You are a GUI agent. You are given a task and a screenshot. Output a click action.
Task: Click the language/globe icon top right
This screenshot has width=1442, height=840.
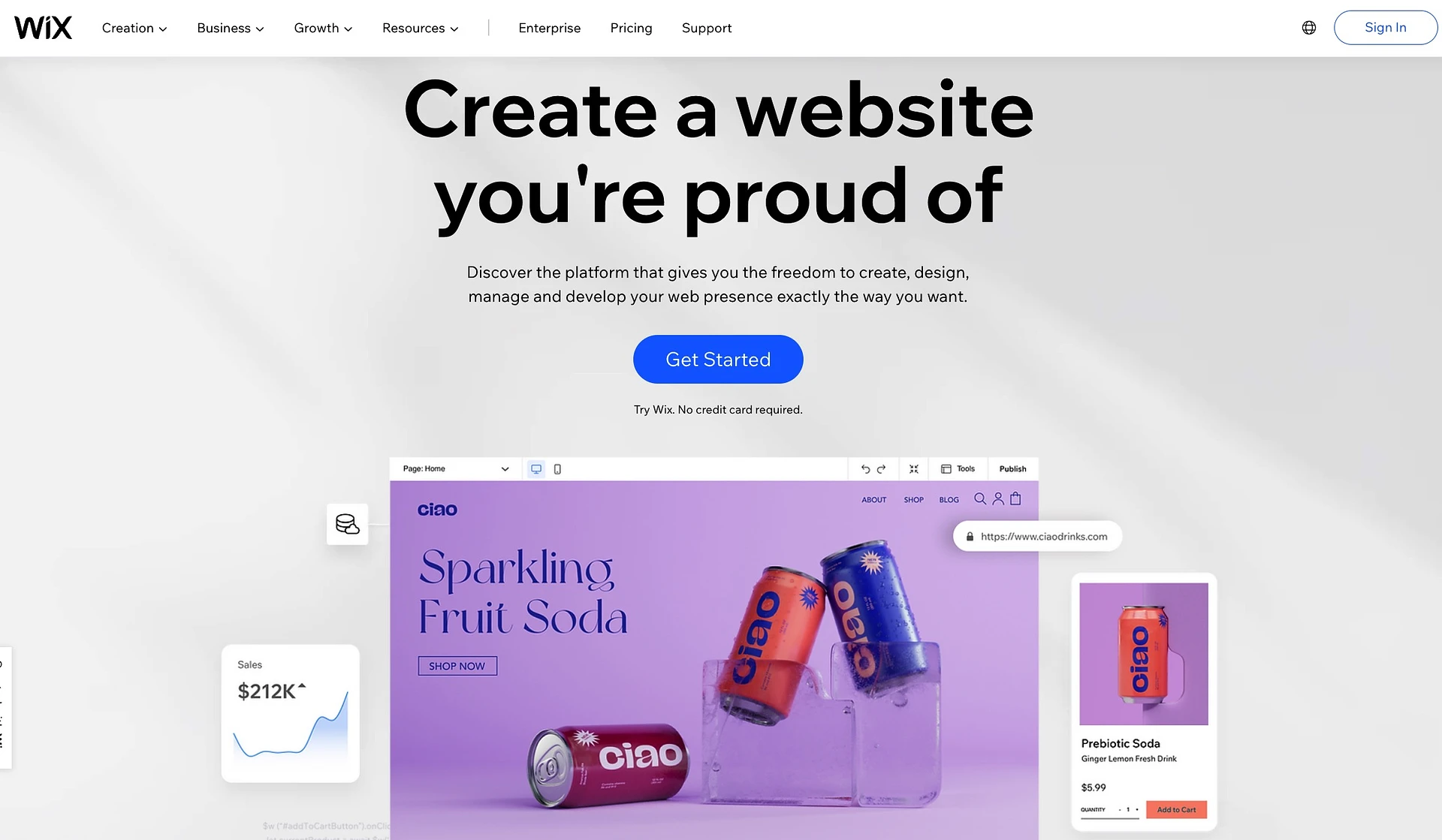[1308, 27]
